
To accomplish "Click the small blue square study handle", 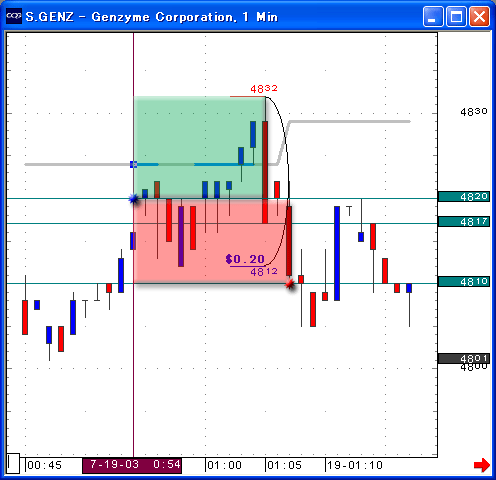I will [x=133, y=164].
